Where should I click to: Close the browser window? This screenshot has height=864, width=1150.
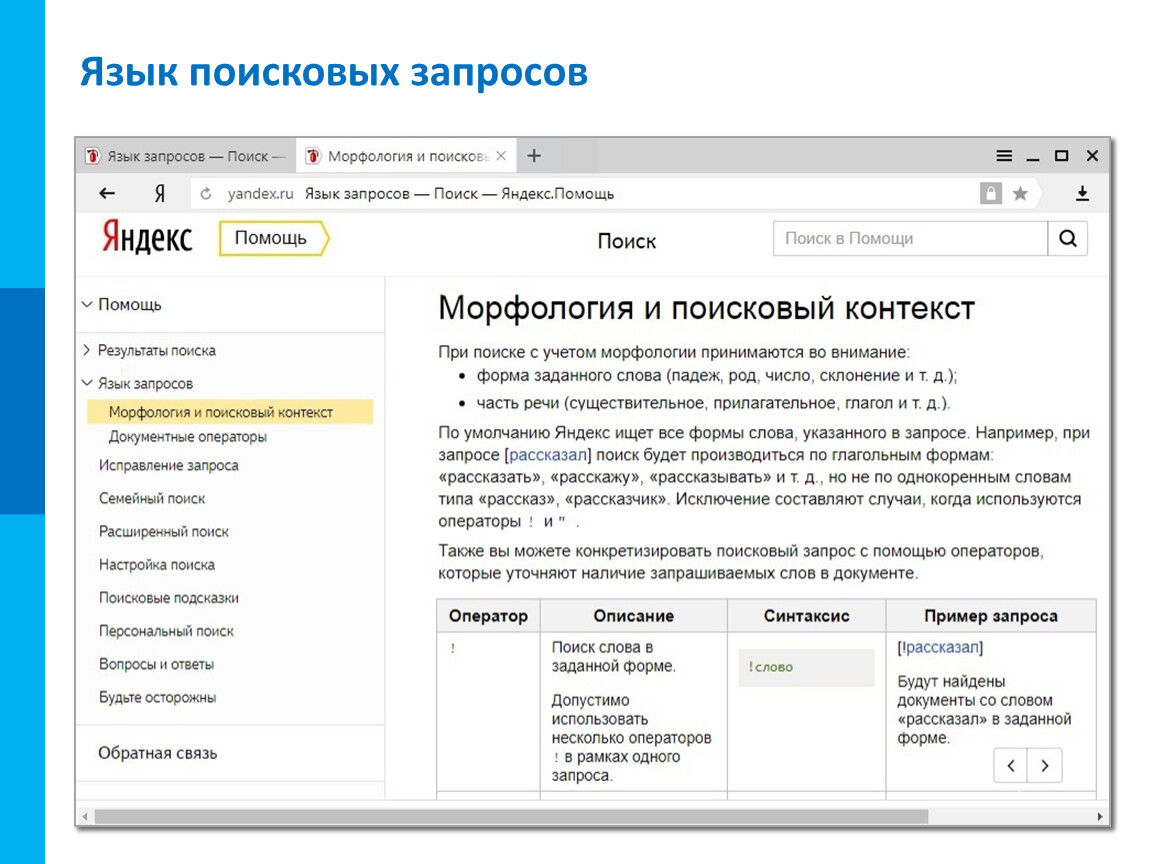pos(1092,155)
